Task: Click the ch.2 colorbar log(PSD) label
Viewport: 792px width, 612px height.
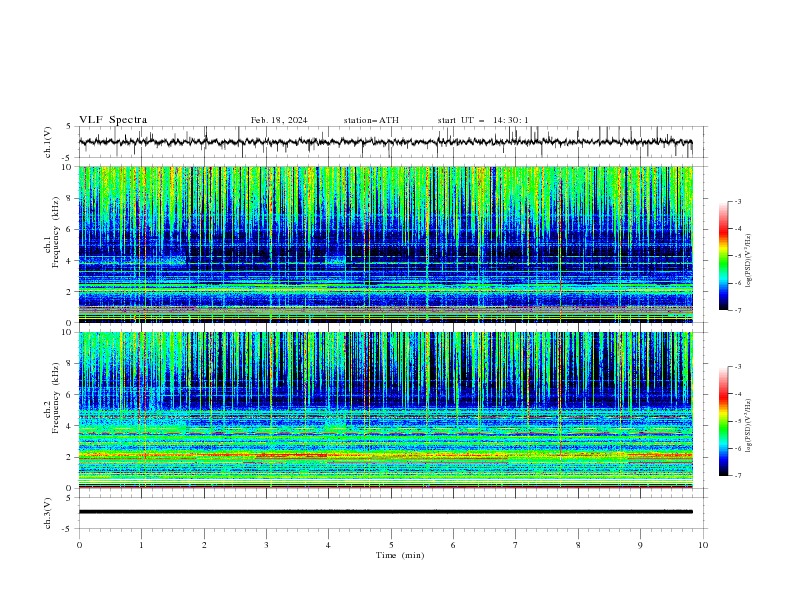Action: tap(748, 426)
